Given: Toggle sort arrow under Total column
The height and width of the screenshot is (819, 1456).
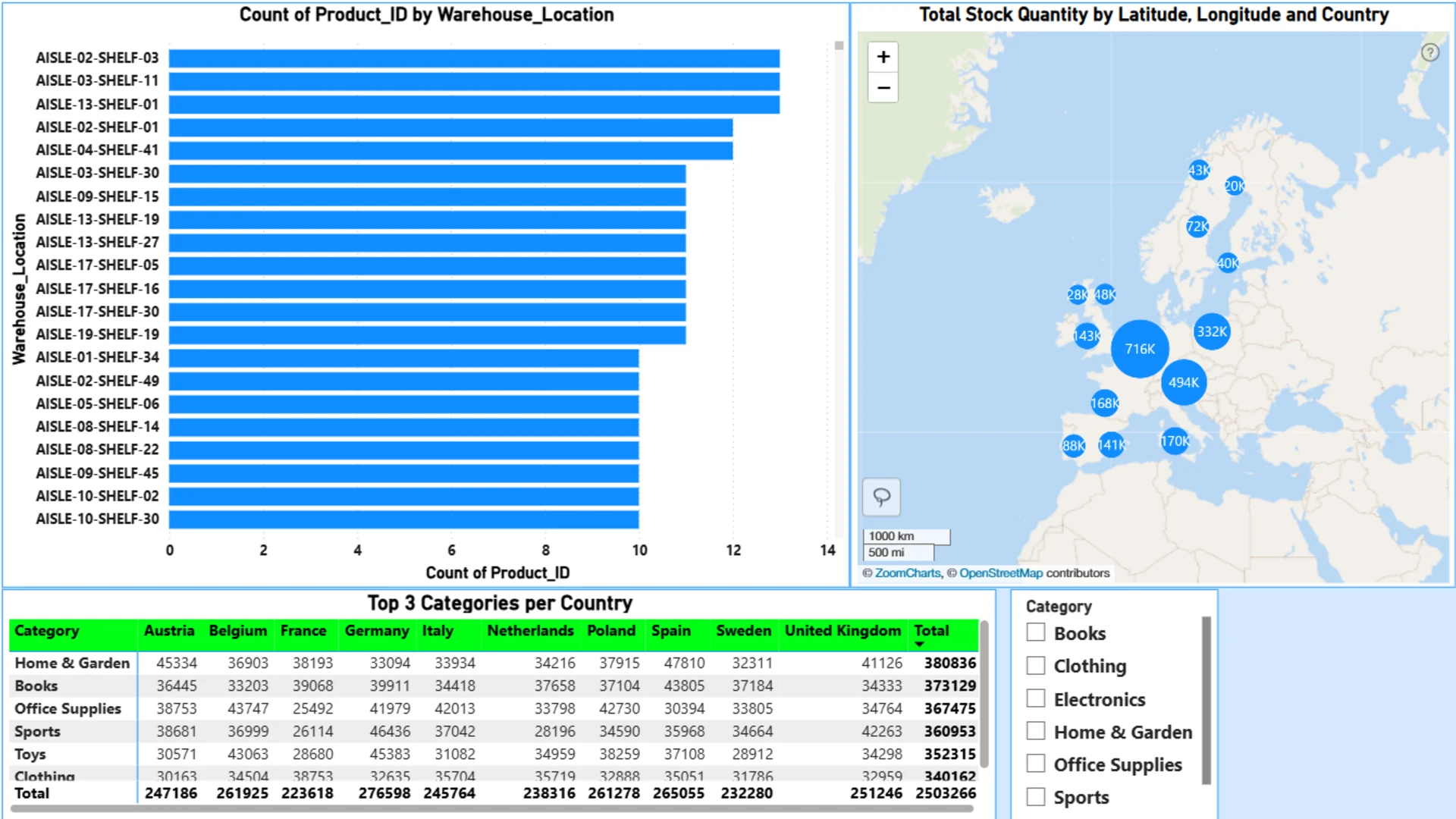Looking at the screenshot, I should pos(920,645).
